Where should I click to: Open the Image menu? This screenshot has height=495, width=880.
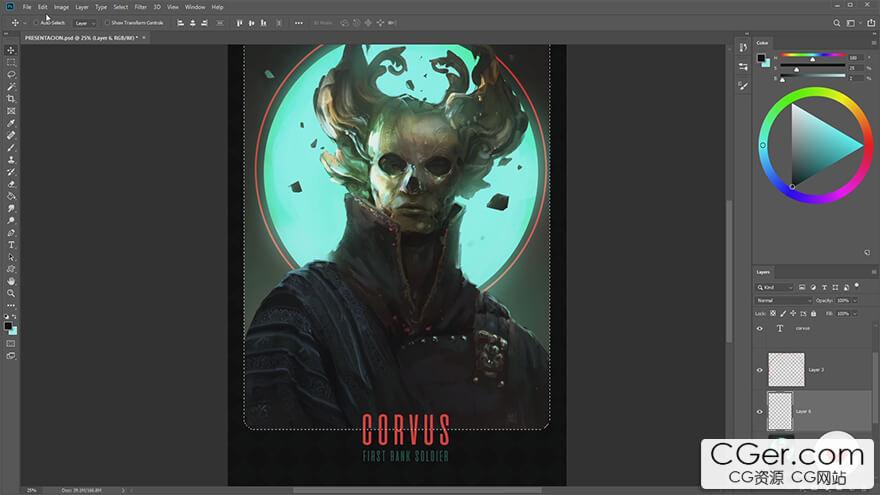pos(61,7)
